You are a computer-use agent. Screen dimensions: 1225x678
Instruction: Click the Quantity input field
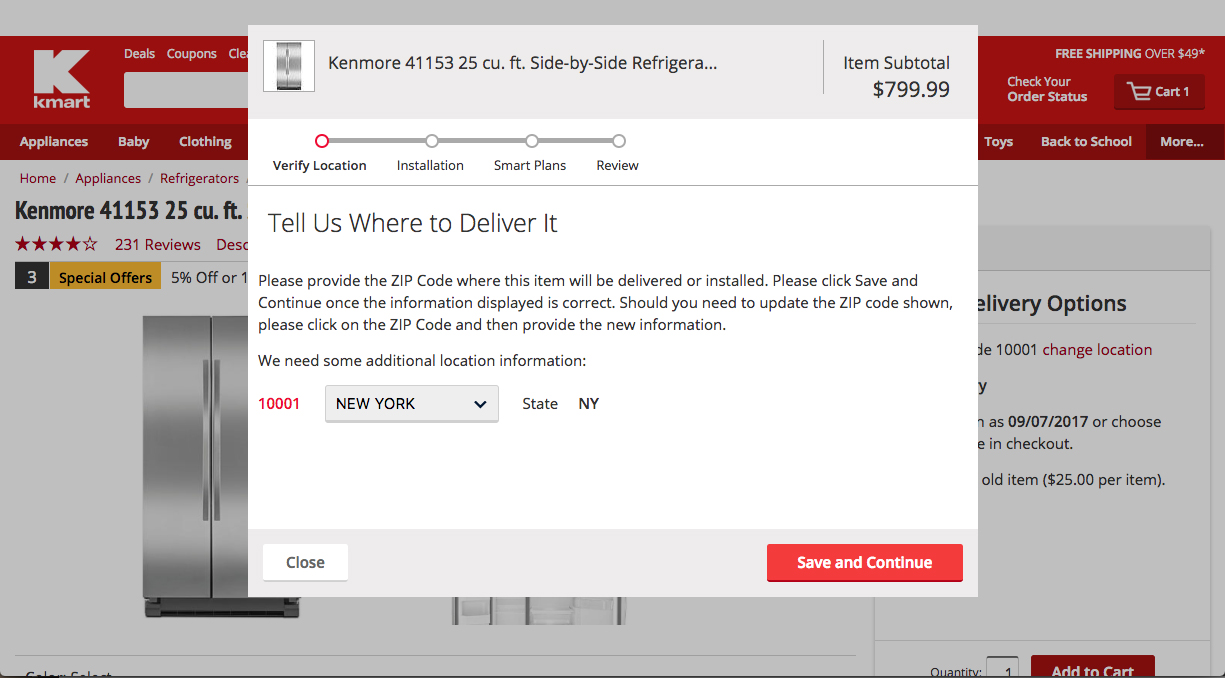coord(1002,667)
